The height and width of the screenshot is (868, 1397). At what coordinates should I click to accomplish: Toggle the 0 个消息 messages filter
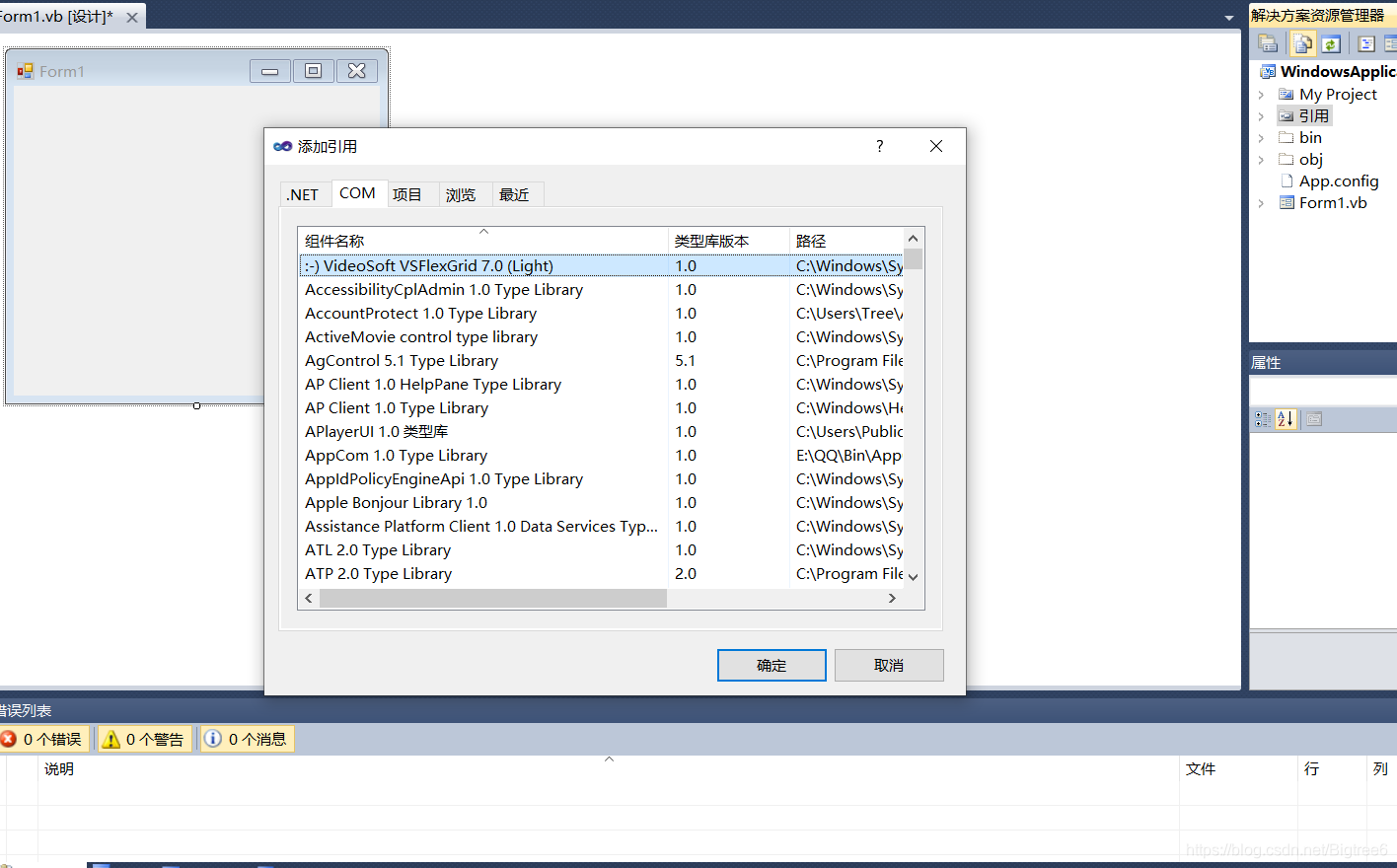click(x=247, y=739)
